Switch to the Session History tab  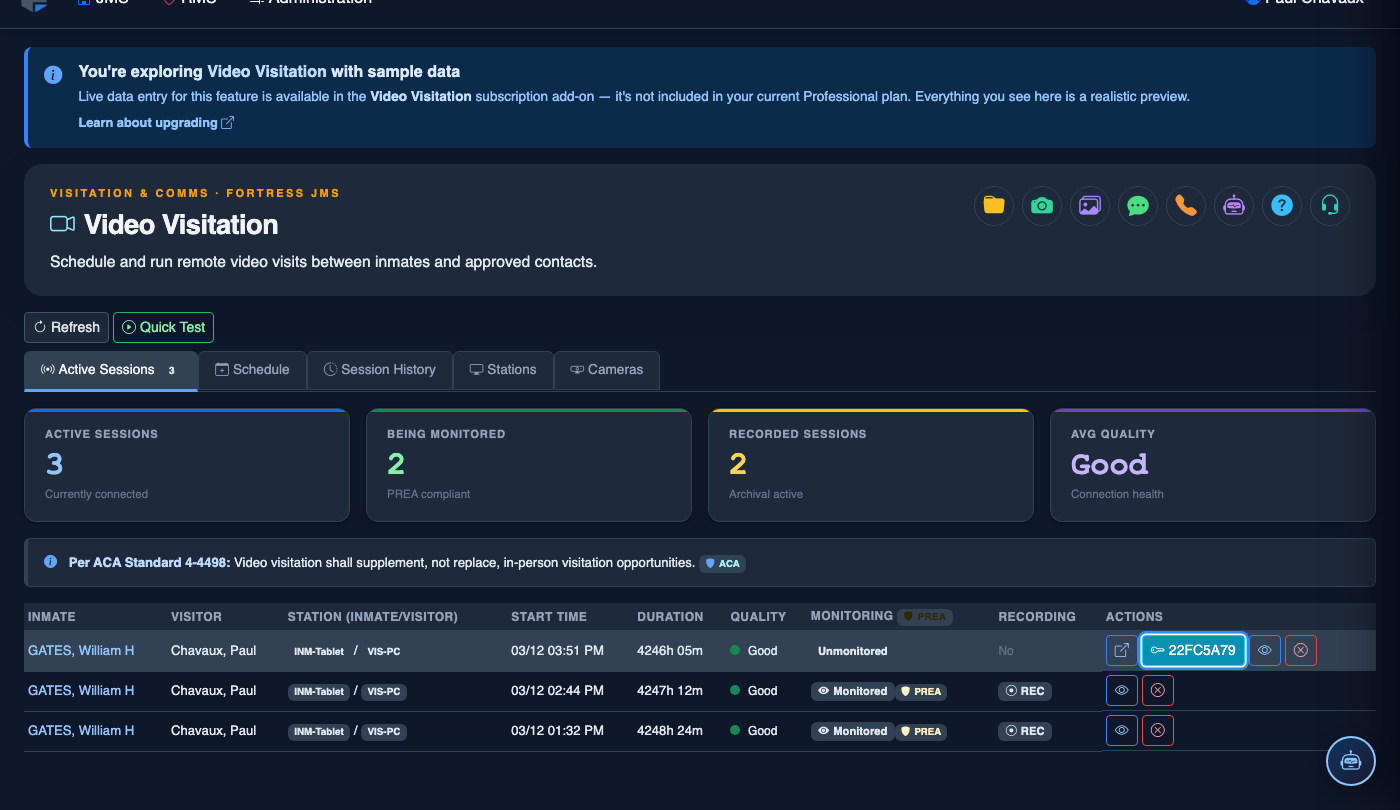click(x=380, y=370)
